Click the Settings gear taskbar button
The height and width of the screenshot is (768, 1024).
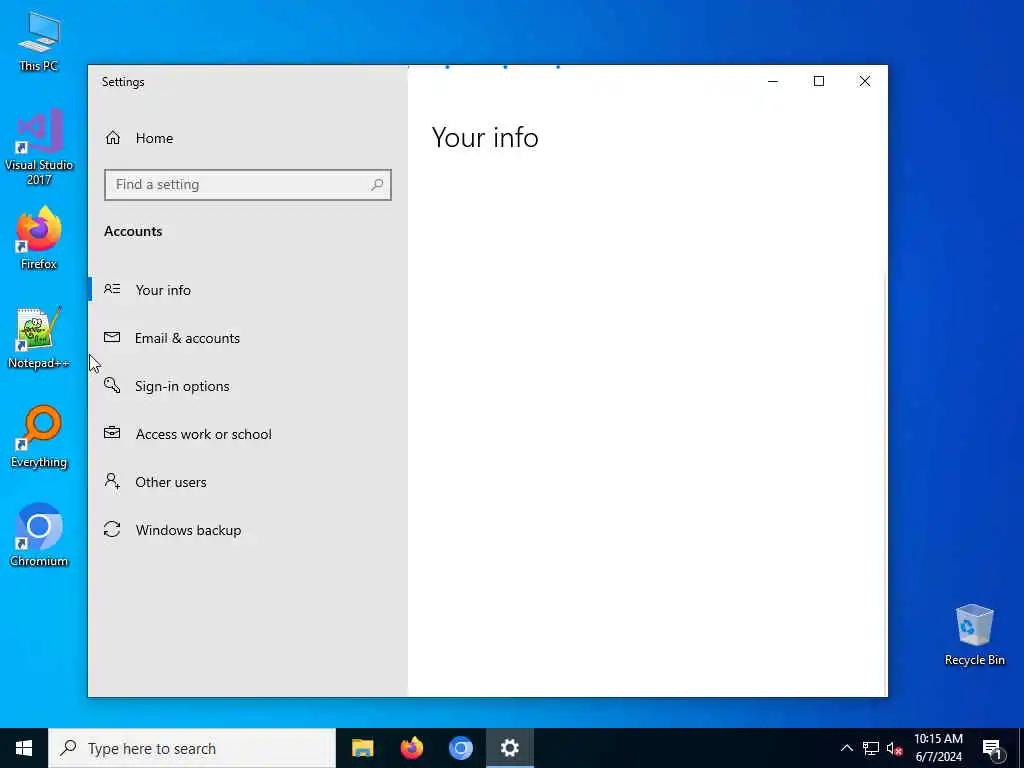coord(509,748)
